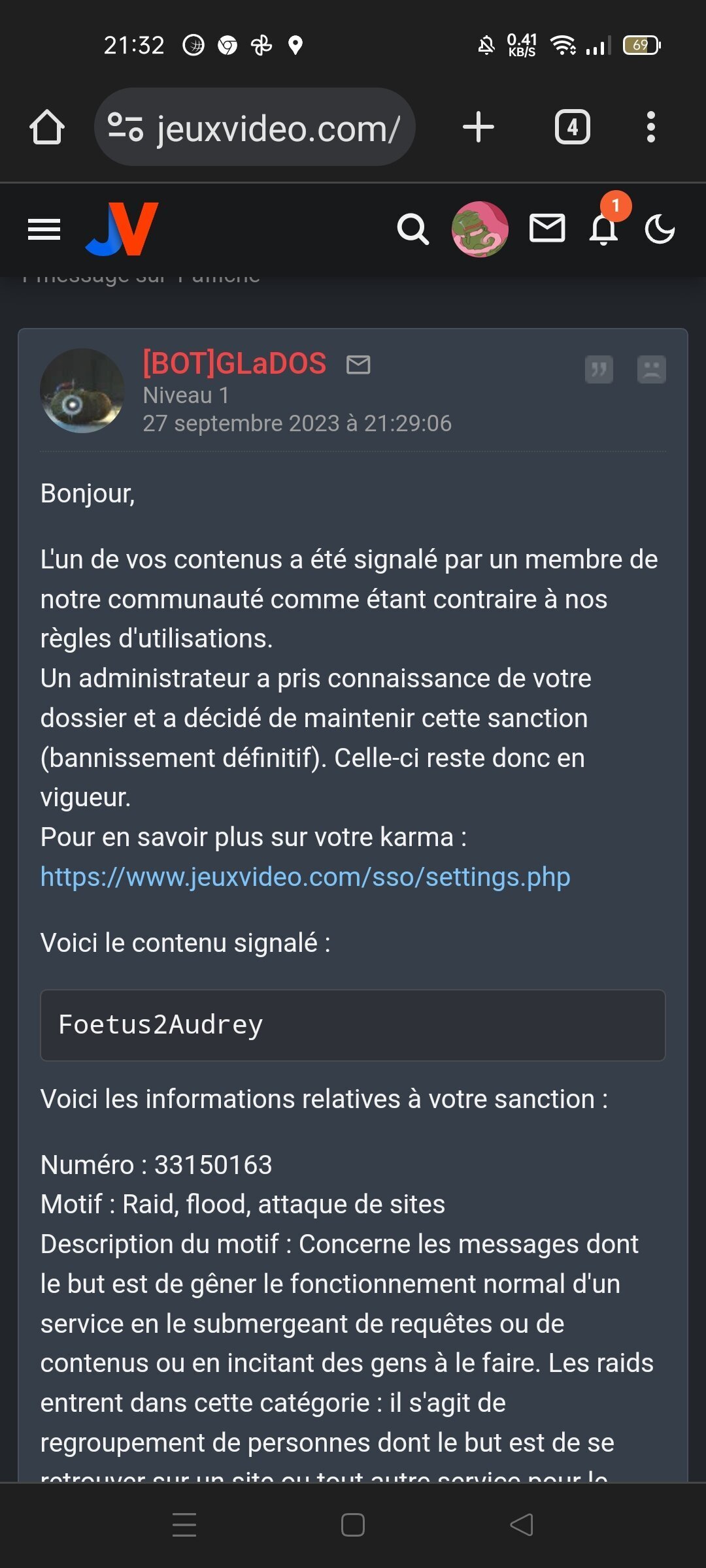This screenshot has width=706, height=1568.
Task: Tap the jeuxvideo.com address bar
Action: [255, 127]
